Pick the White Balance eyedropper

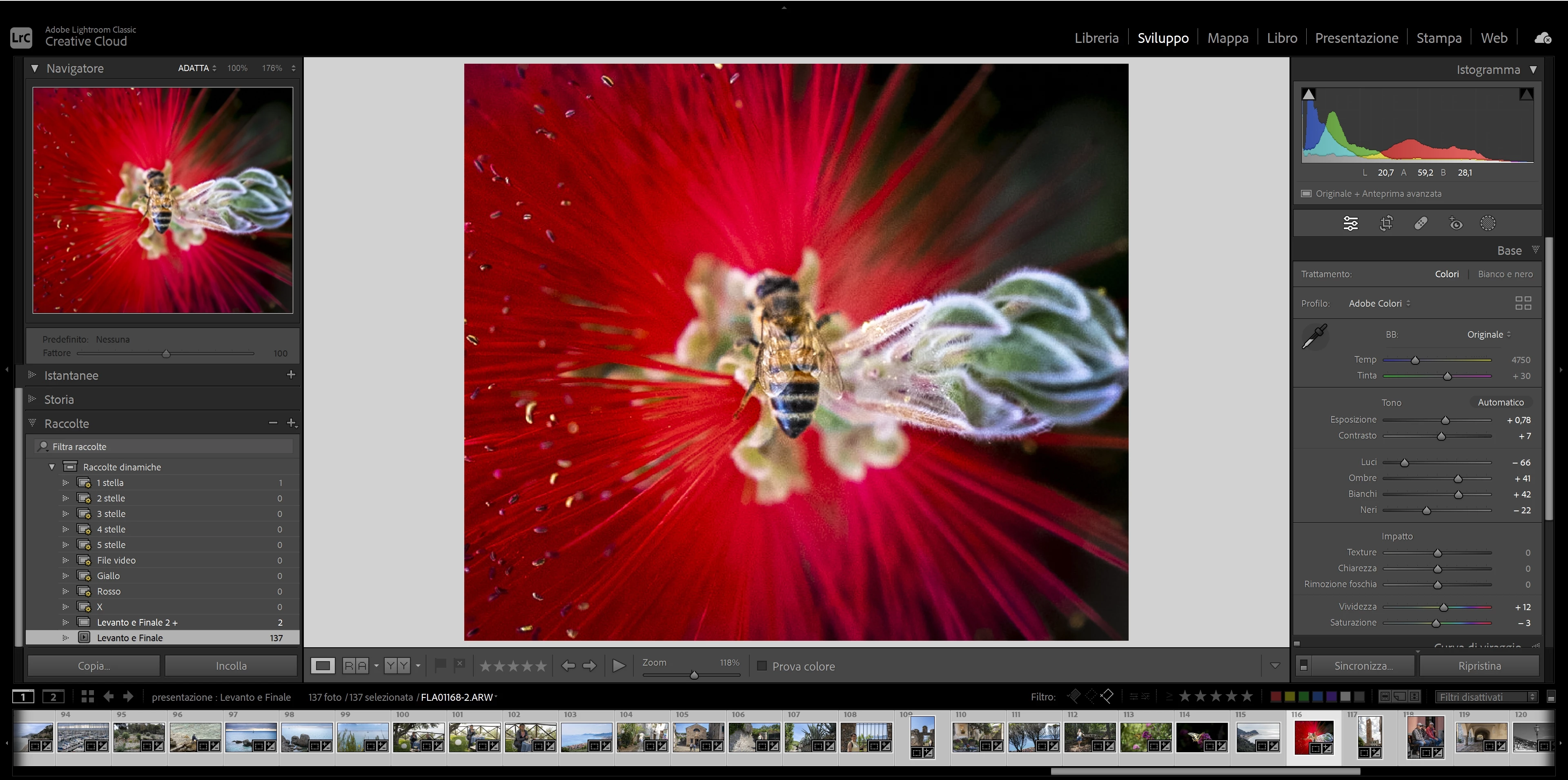tap(1315, 336)
